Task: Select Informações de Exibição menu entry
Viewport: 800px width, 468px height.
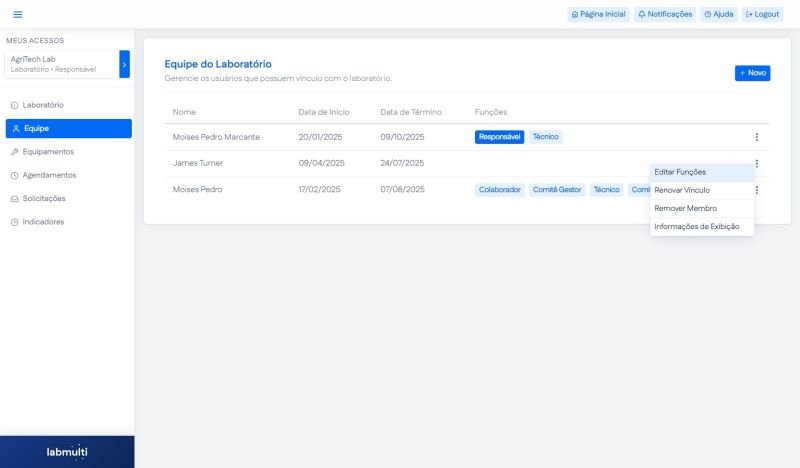Action: coord(696,226)
